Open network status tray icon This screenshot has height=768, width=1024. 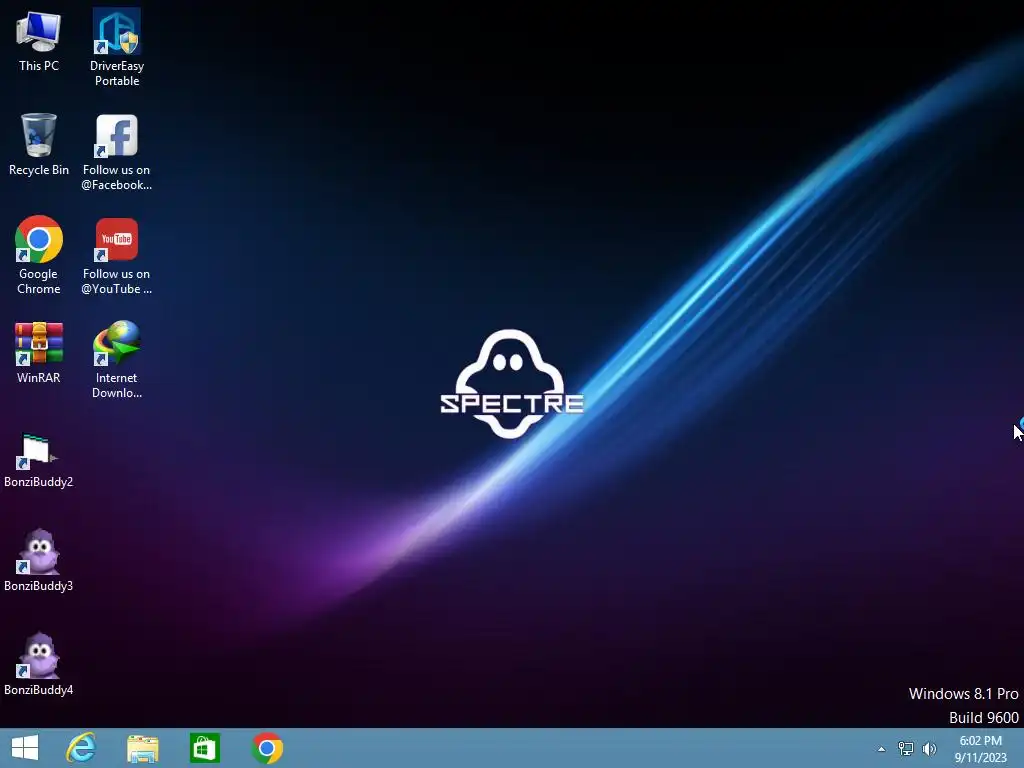coord(905,749)
